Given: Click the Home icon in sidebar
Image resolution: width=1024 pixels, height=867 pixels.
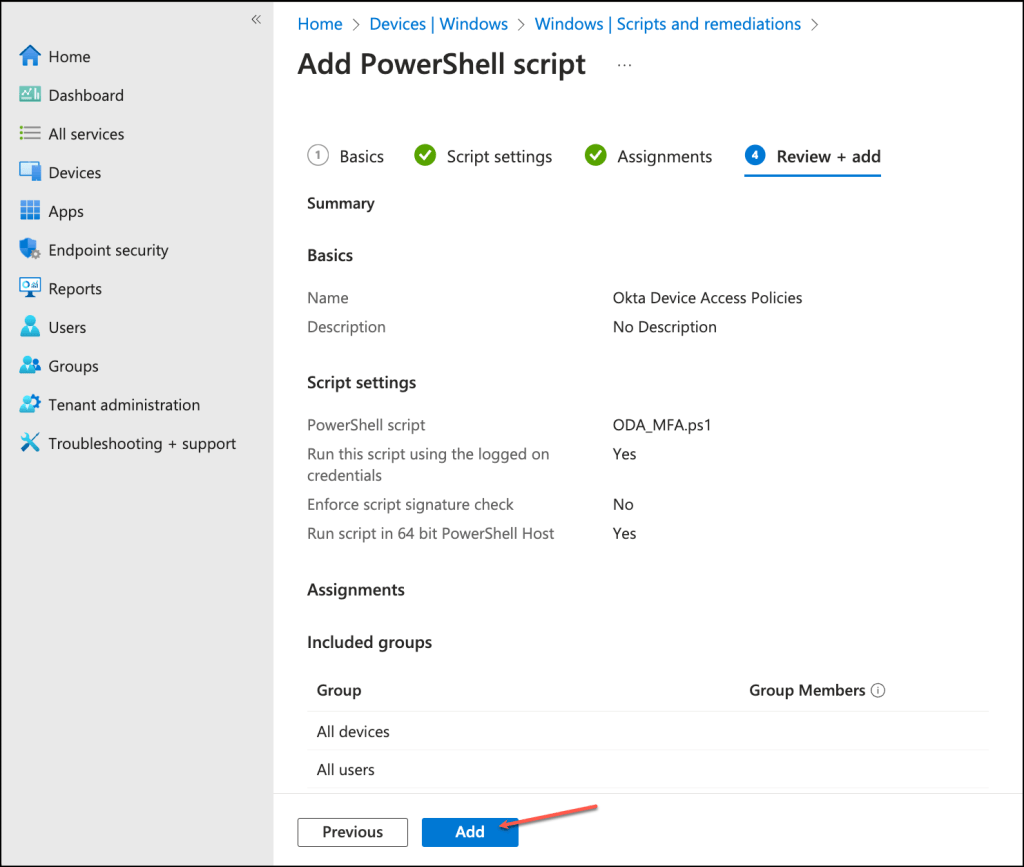Looking at the screenshot, I should pyautogui.click(x=30, y=57).
